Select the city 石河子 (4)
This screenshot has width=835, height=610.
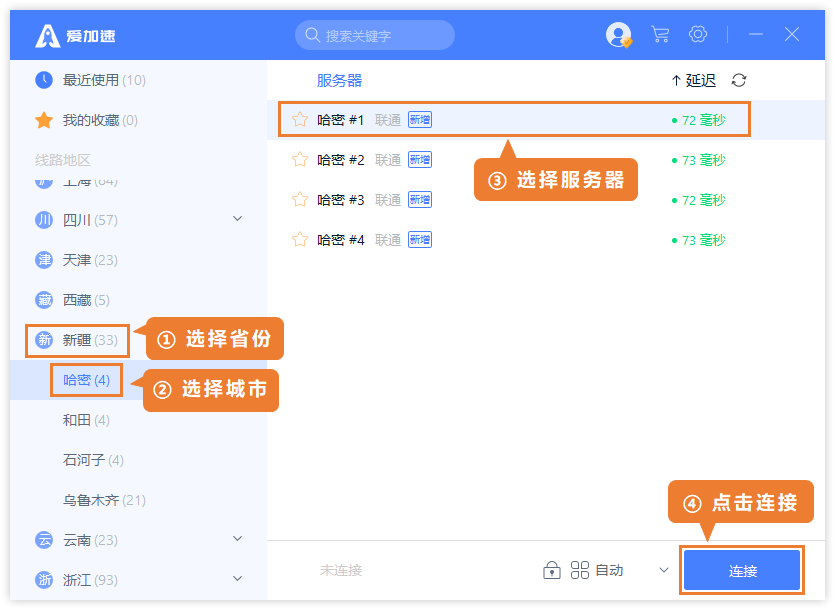click(93, 460)
